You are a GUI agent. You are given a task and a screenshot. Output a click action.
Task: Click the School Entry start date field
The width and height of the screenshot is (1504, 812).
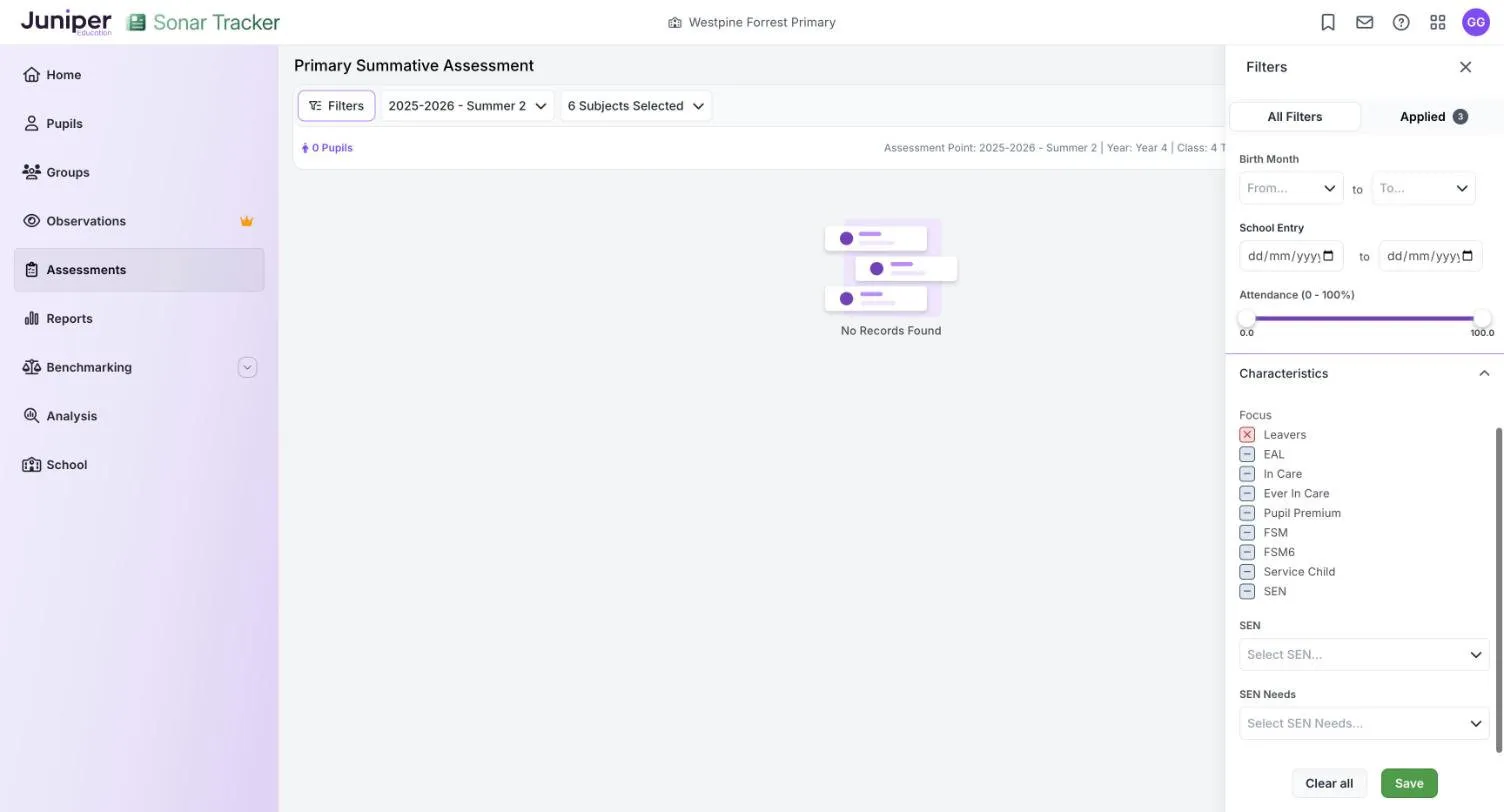coord(1291,256)
